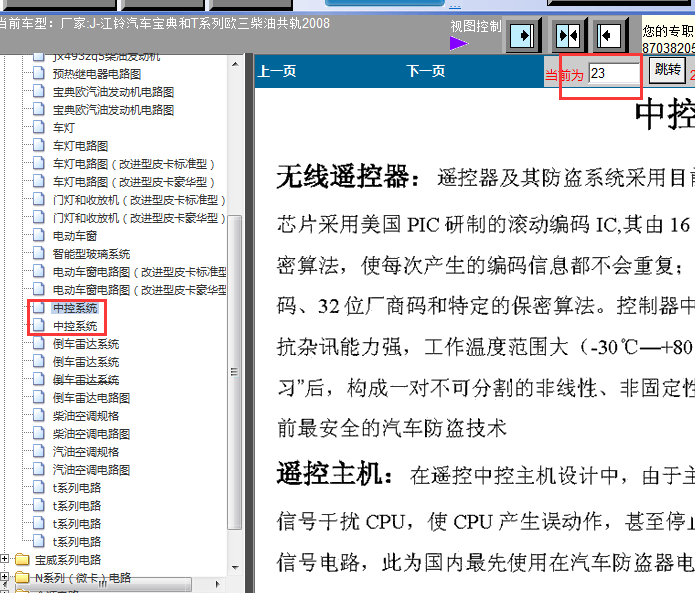Open the 柴油空调电路图 item

(91, 434)
